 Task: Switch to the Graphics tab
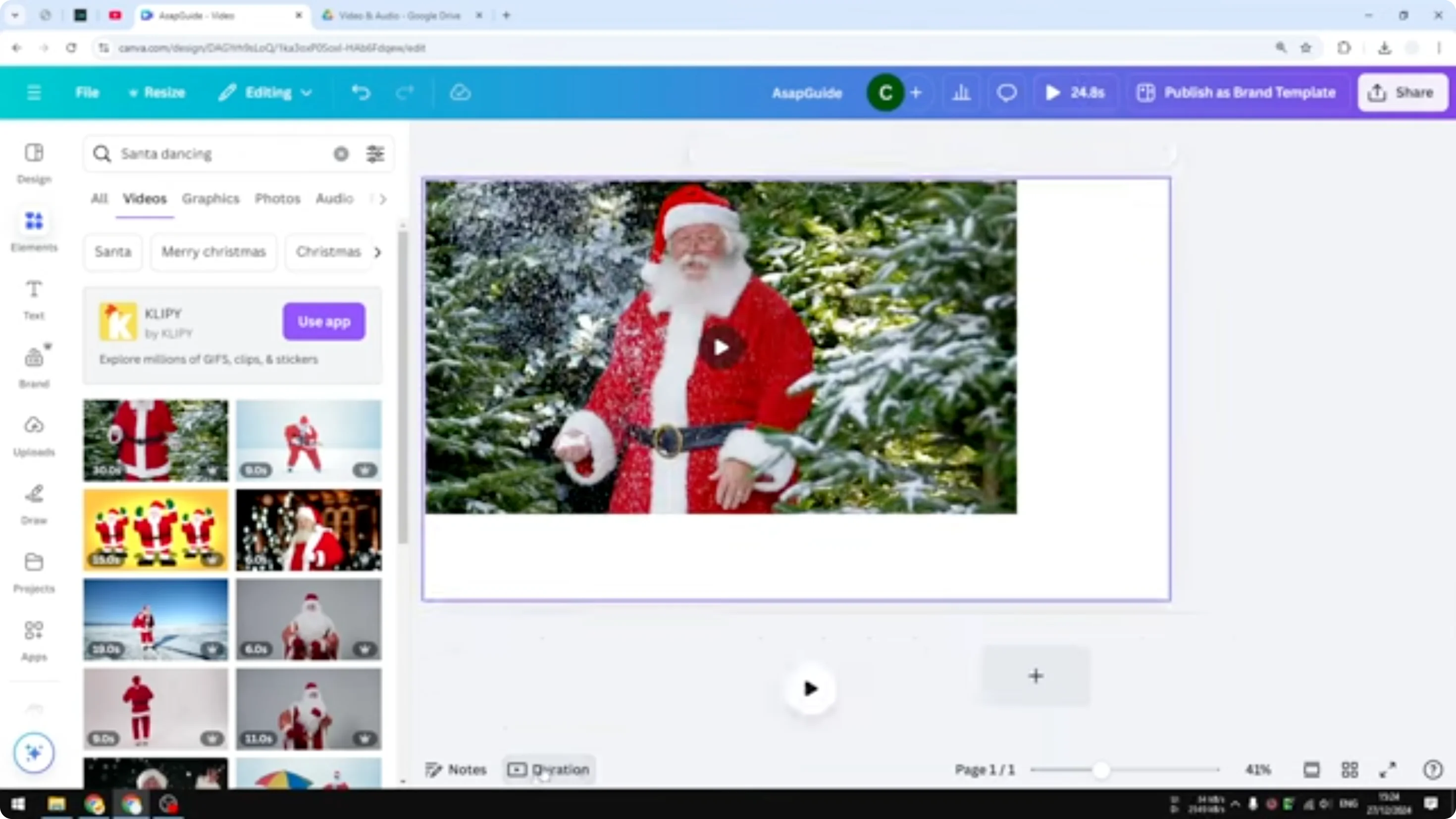(210, 199)
